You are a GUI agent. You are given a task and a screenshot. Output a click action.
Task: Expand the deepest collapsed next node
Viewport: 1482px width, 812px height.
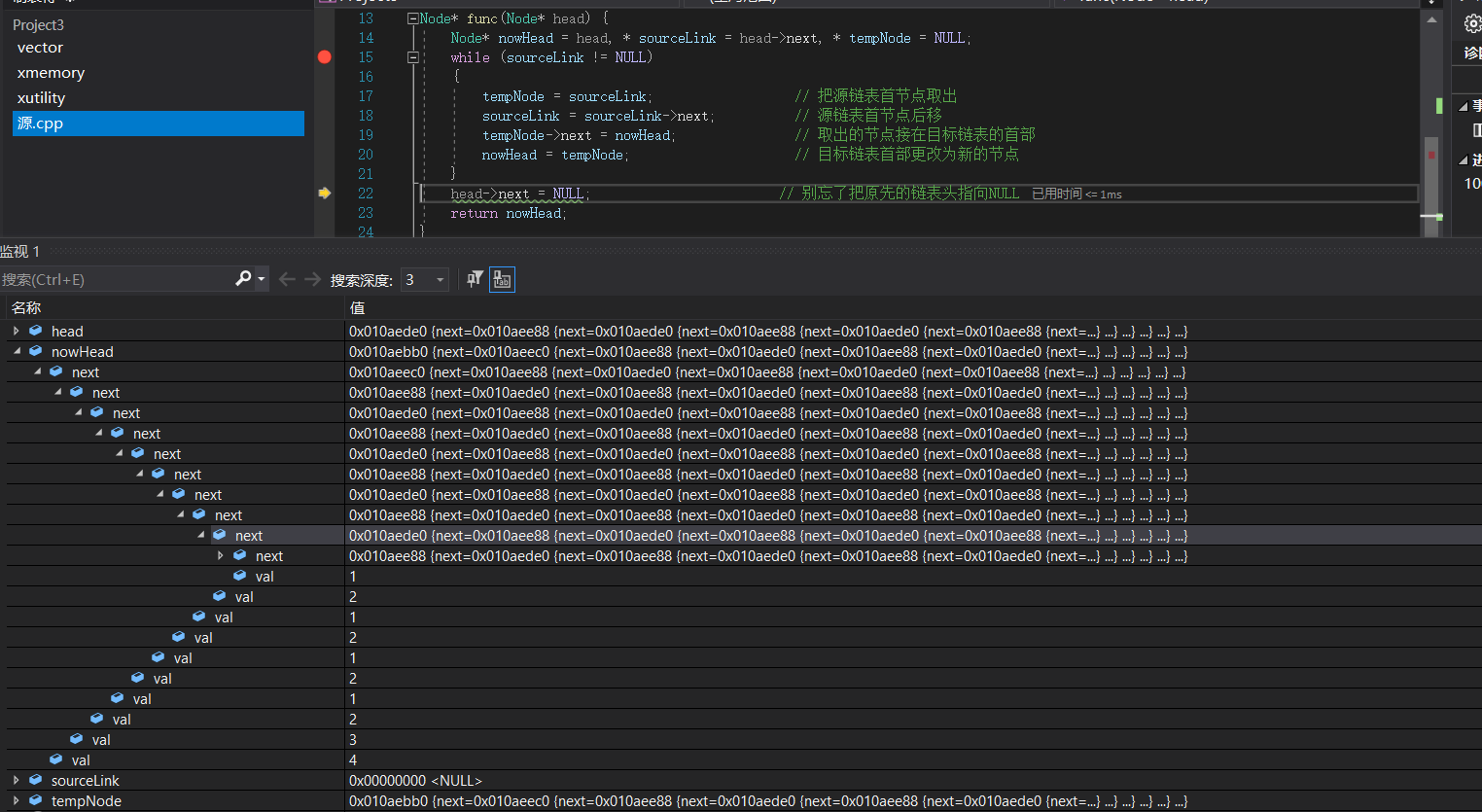(220, 556)
